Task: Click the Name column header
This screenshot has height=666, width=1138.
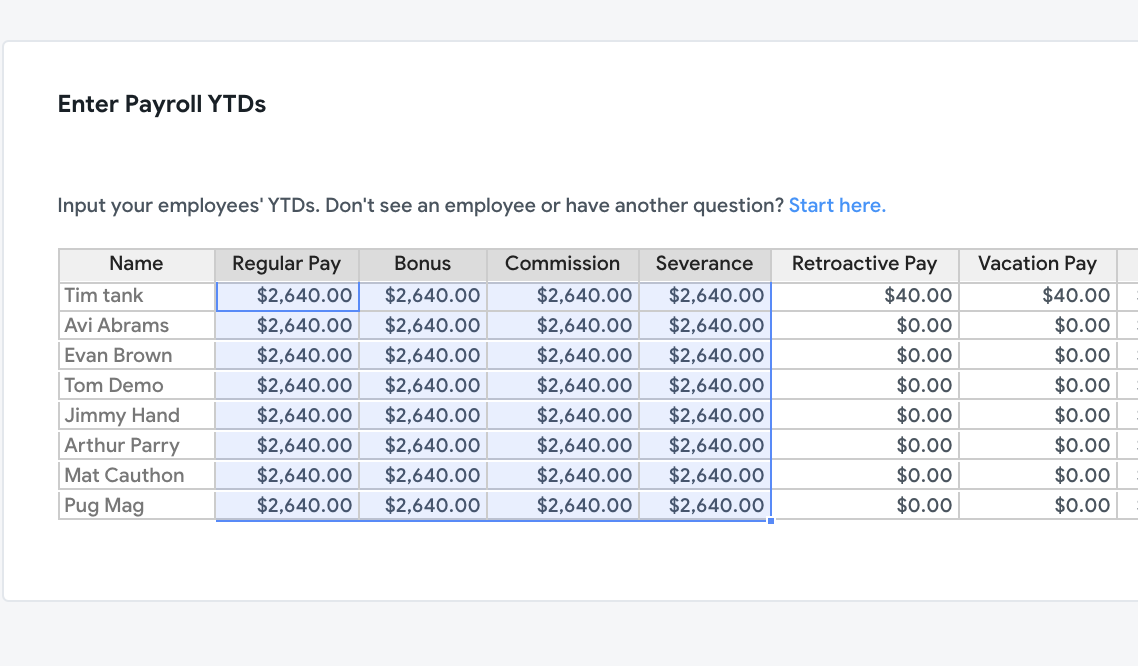Action: 136,265
